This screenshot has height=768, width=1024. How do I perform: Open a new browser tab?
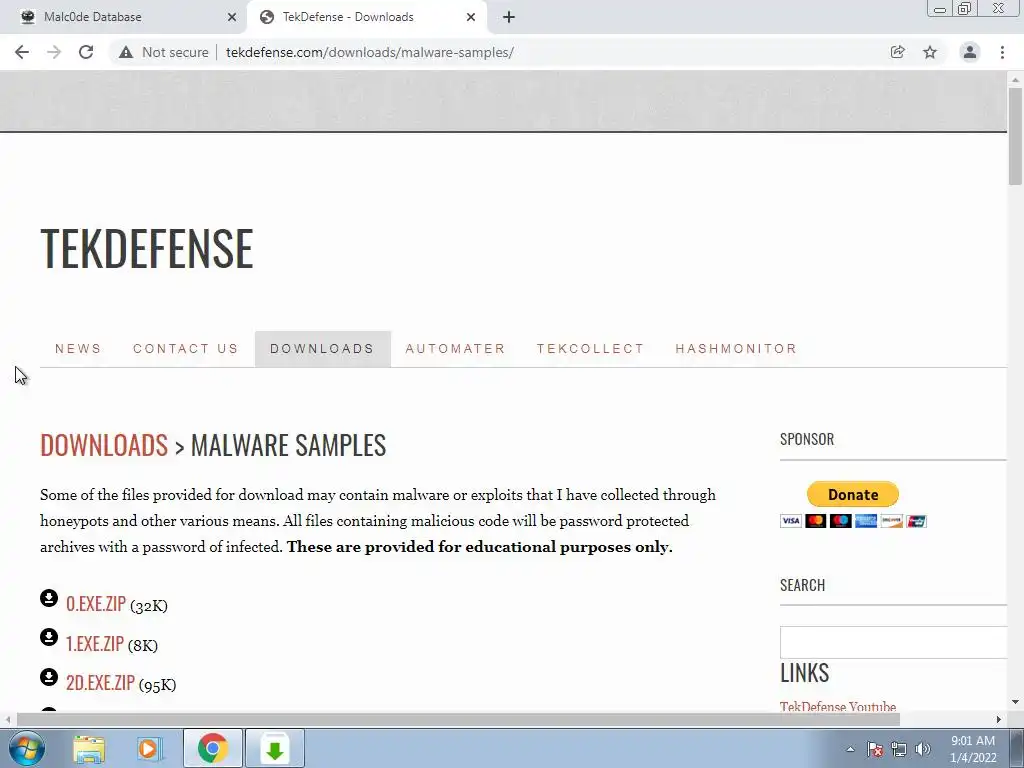coord(509,17)
